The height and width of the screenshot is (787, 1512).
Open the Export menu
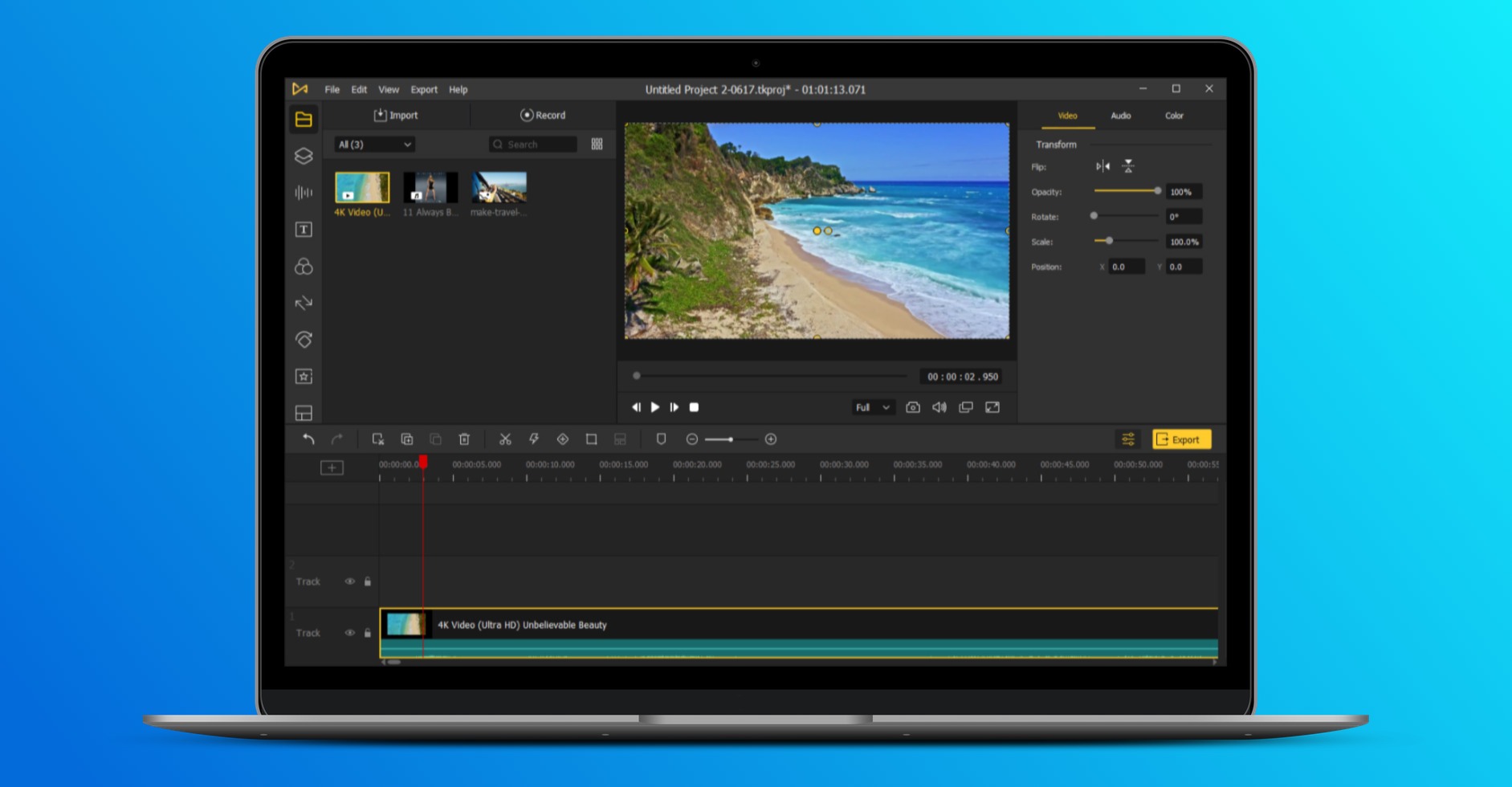point(423,90)
